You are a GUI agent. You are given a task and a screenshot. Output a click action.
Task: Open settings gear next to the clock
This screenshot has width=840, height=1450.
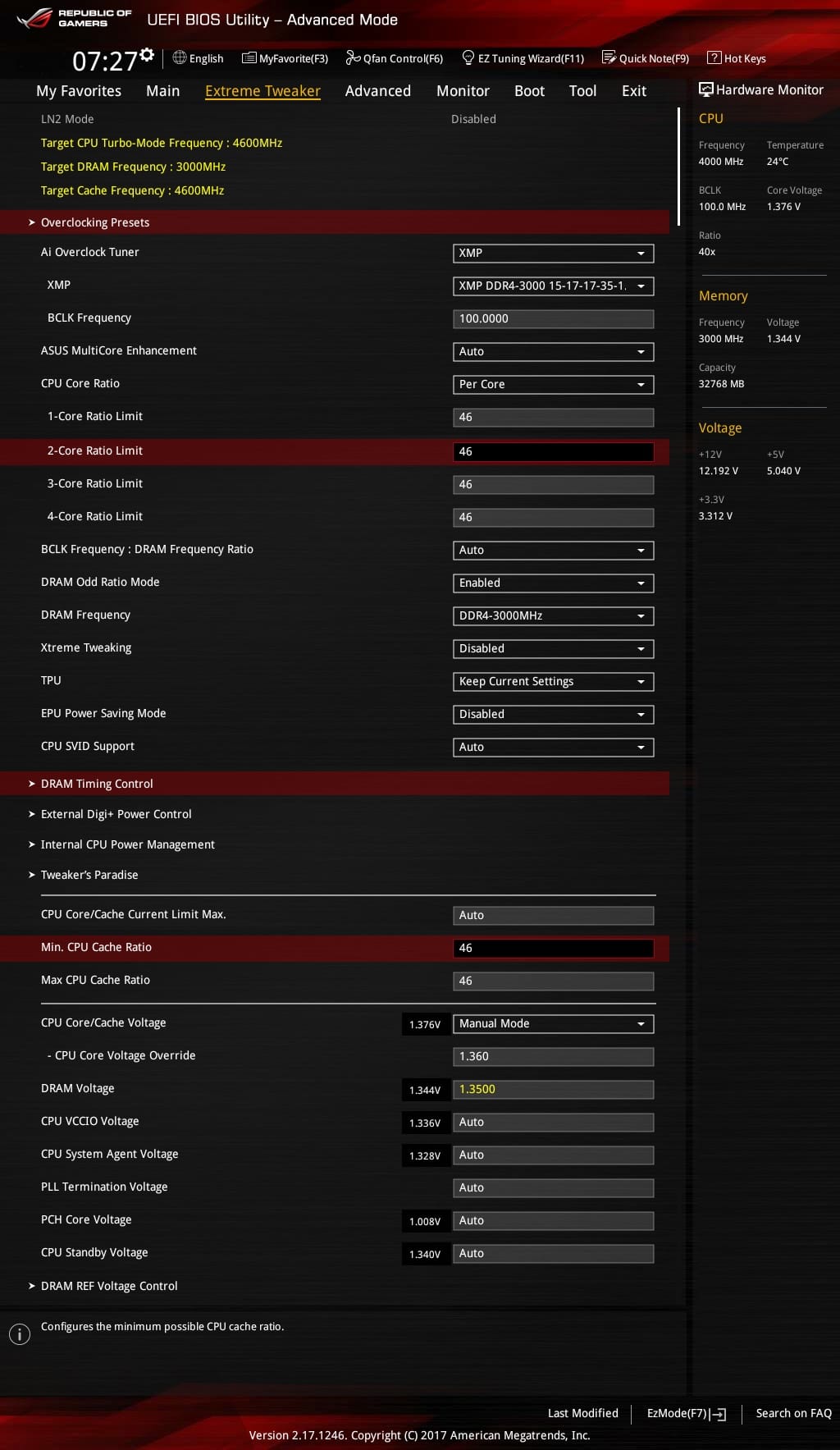pos(147,54)
